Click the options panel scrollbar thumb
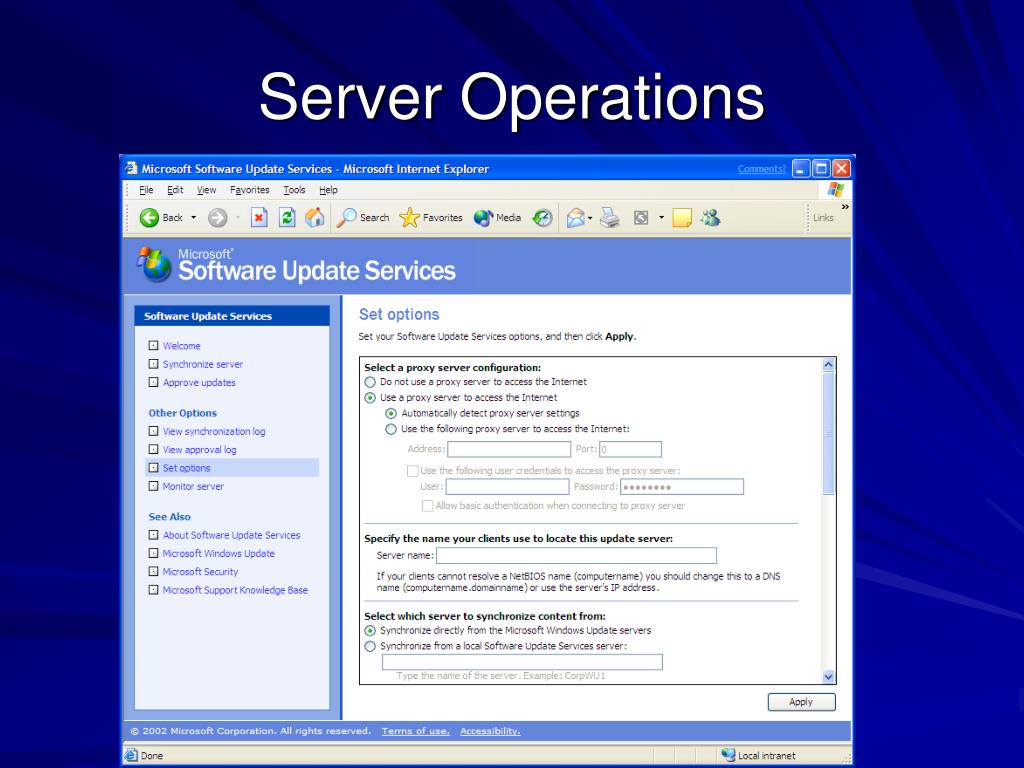This screenshot has width=1024, height=768. [x=828, y=434]
